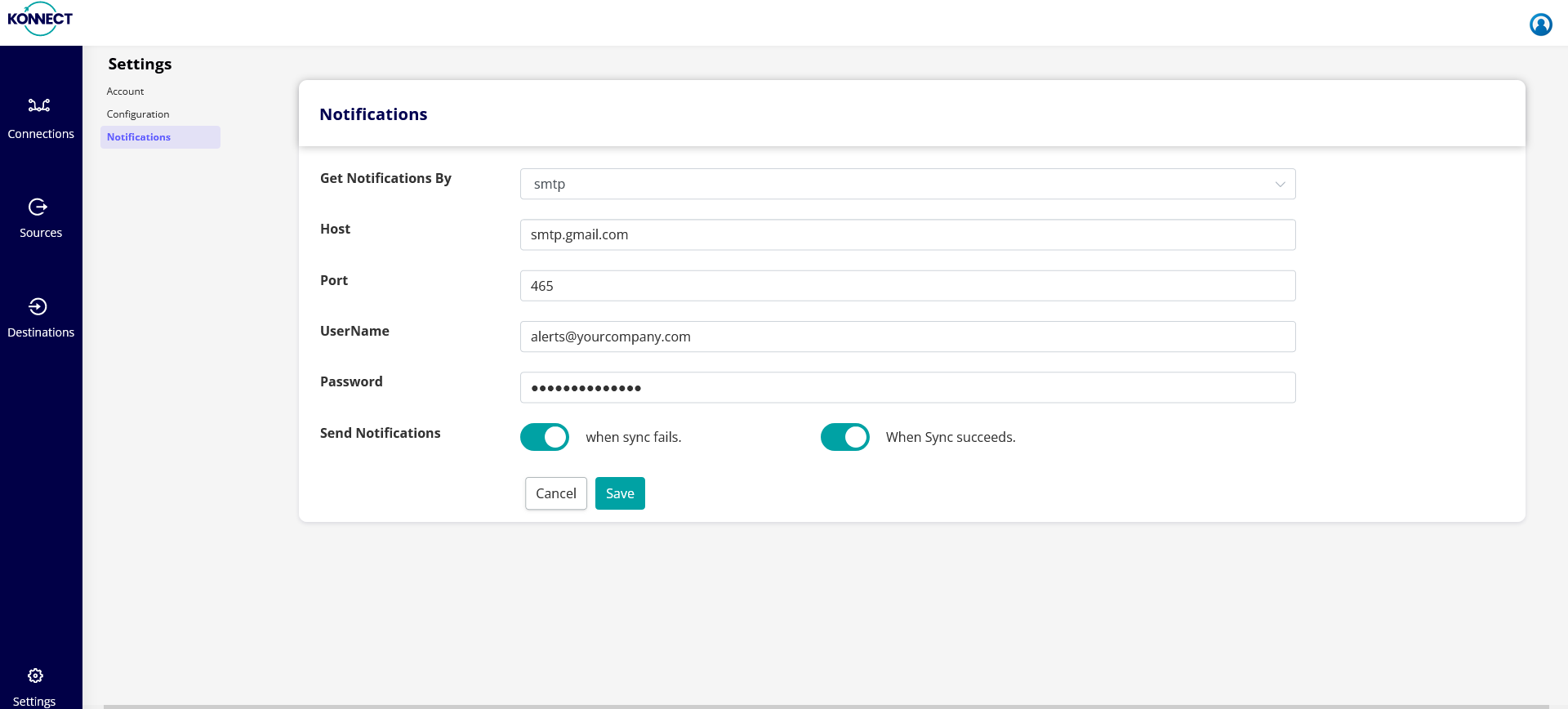
Task: Open the Destinations icon in sidebar
Action: point(38,307)
